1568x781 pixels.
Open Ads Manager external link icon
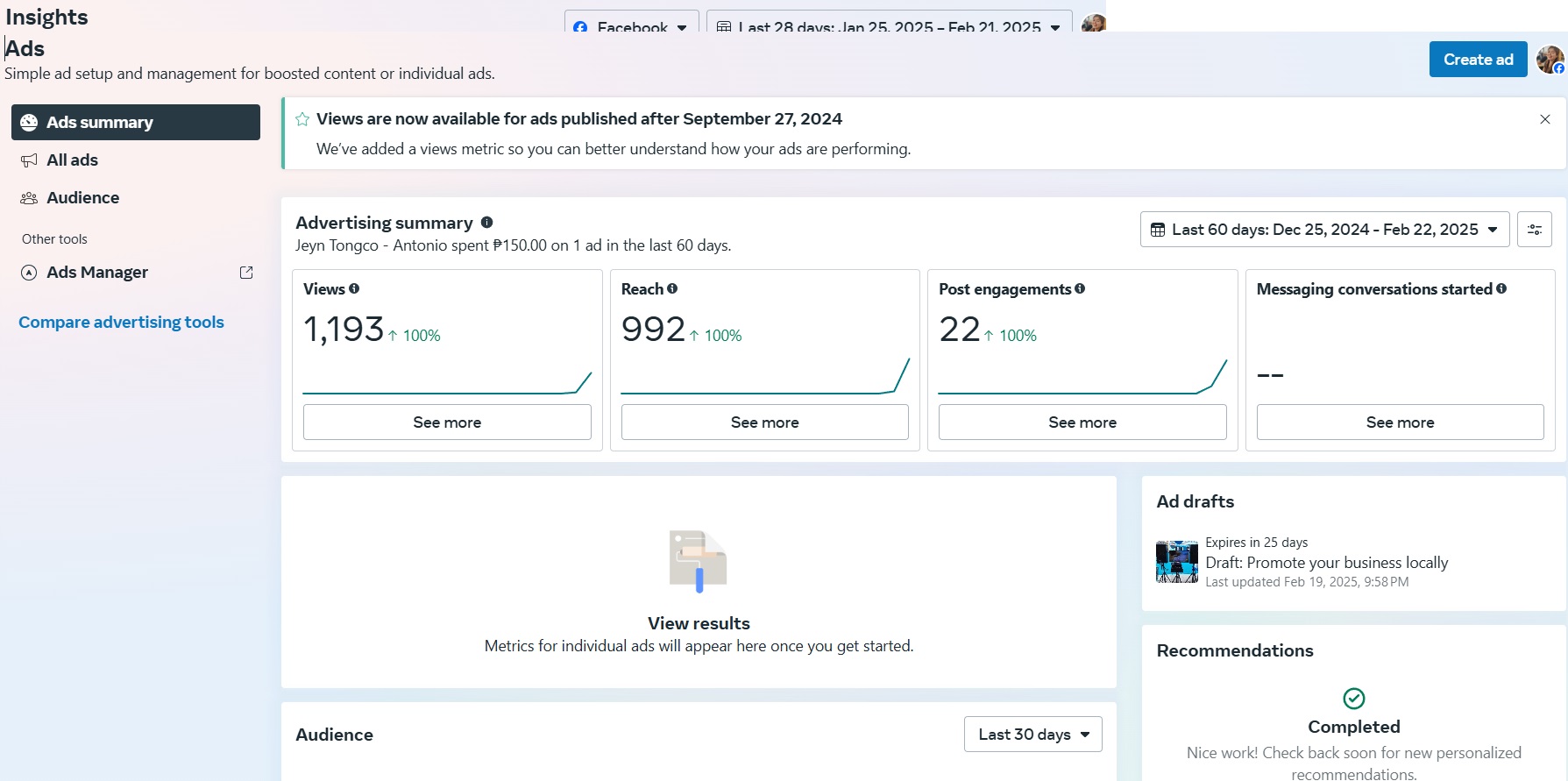click(246, 273)
